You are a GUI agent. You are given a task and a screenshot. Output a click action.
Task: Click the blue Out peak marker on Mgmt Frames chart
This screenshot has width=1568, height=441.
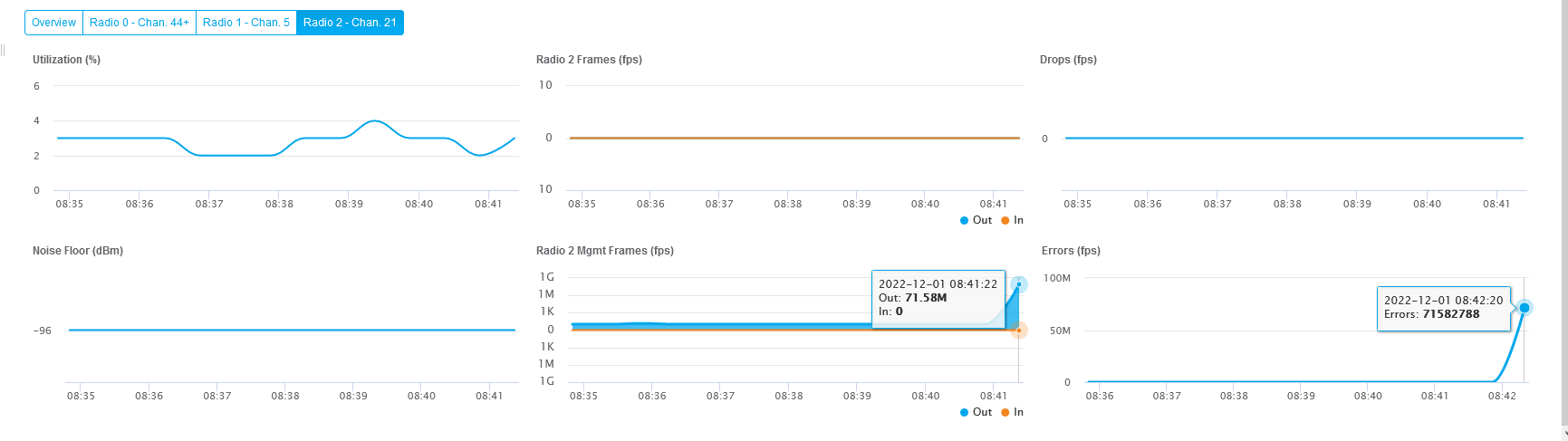(1019, 284)
